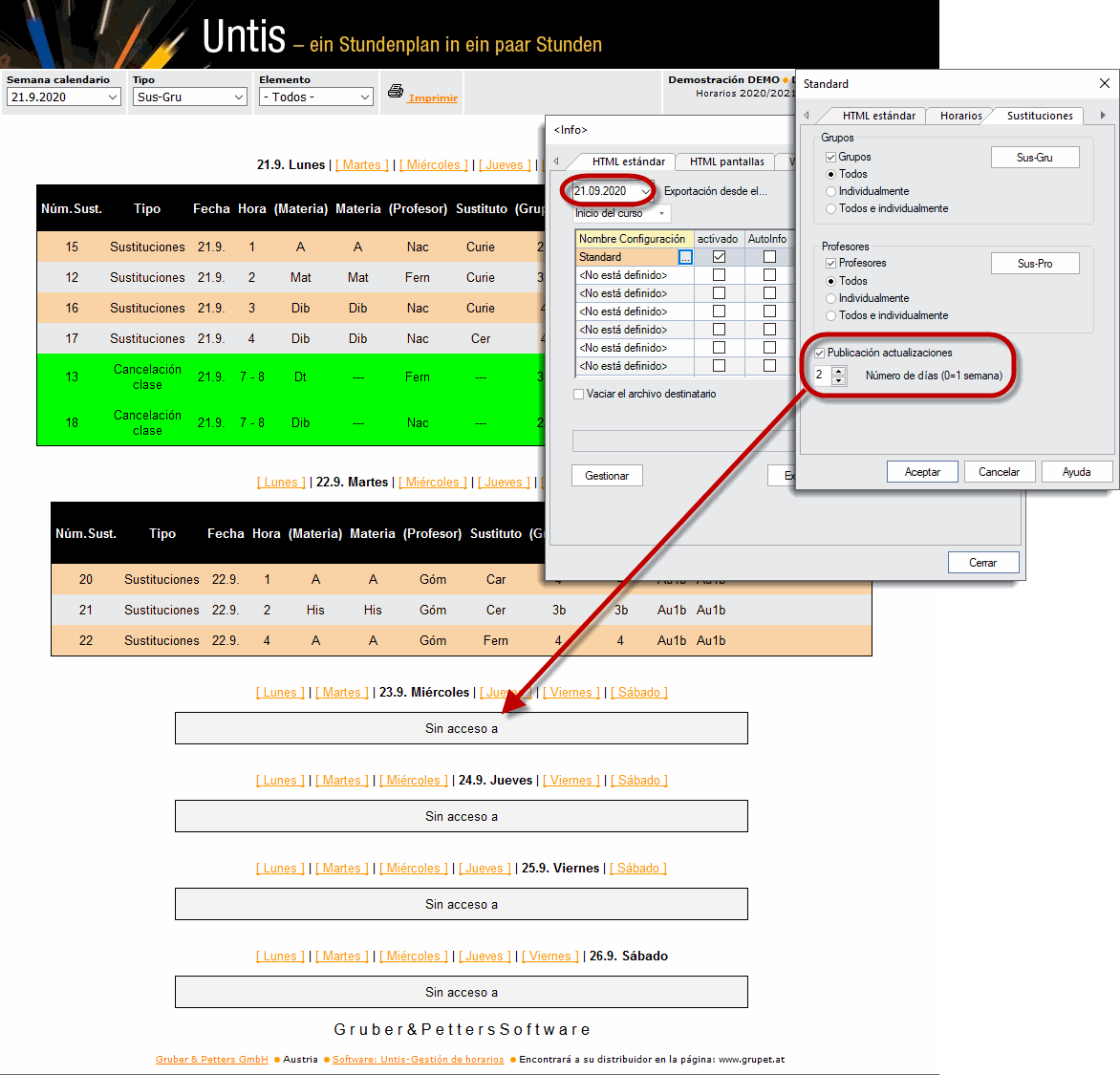Open Inicio del curso dropdown

[x=622, y=214]
